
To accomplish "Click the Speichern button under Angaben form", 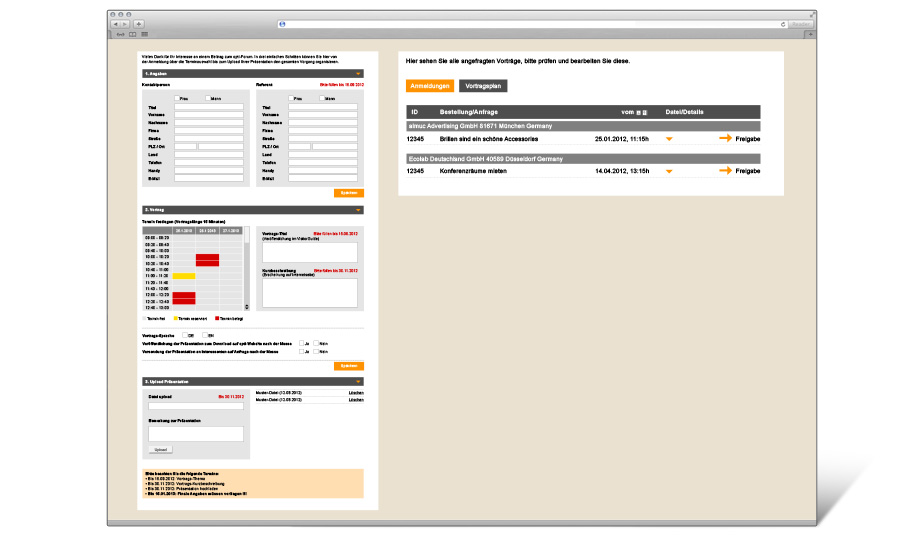I will click(349, 192).
